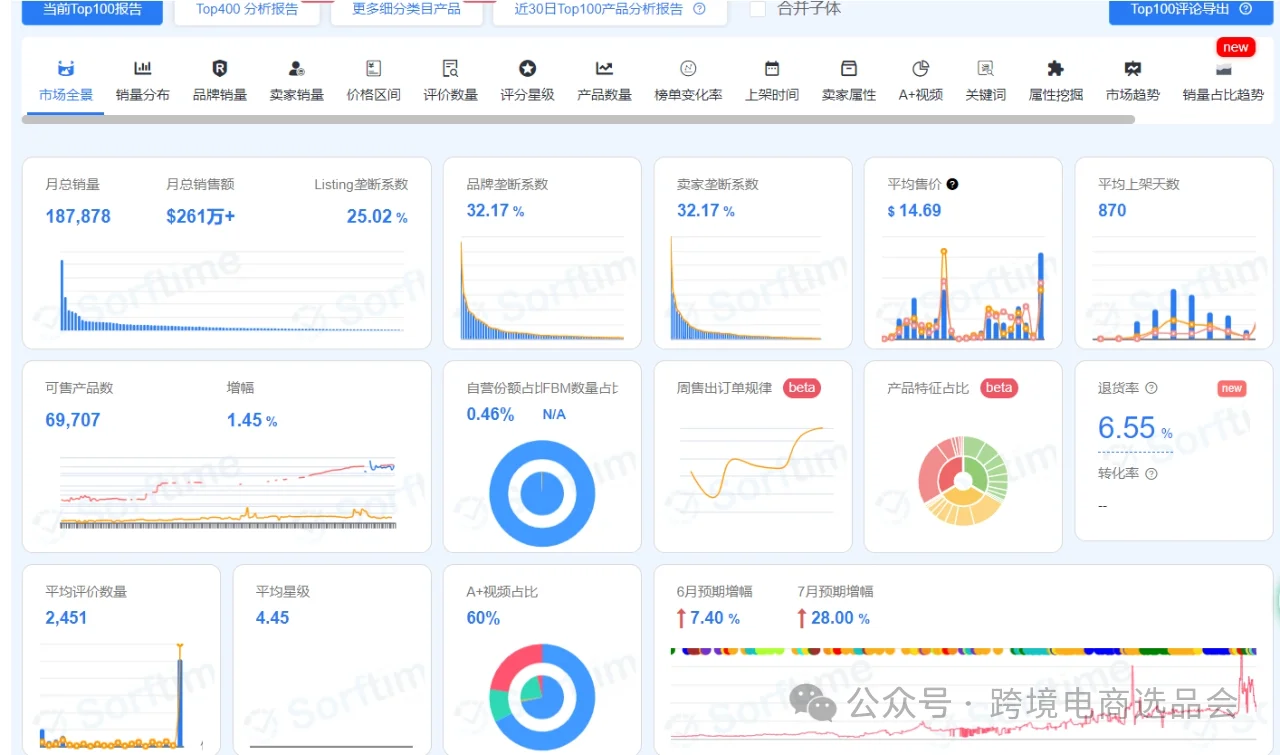1280x755 pixels.
Task: Select the 销量占比趋势 icon
Action: point(1223,69)
